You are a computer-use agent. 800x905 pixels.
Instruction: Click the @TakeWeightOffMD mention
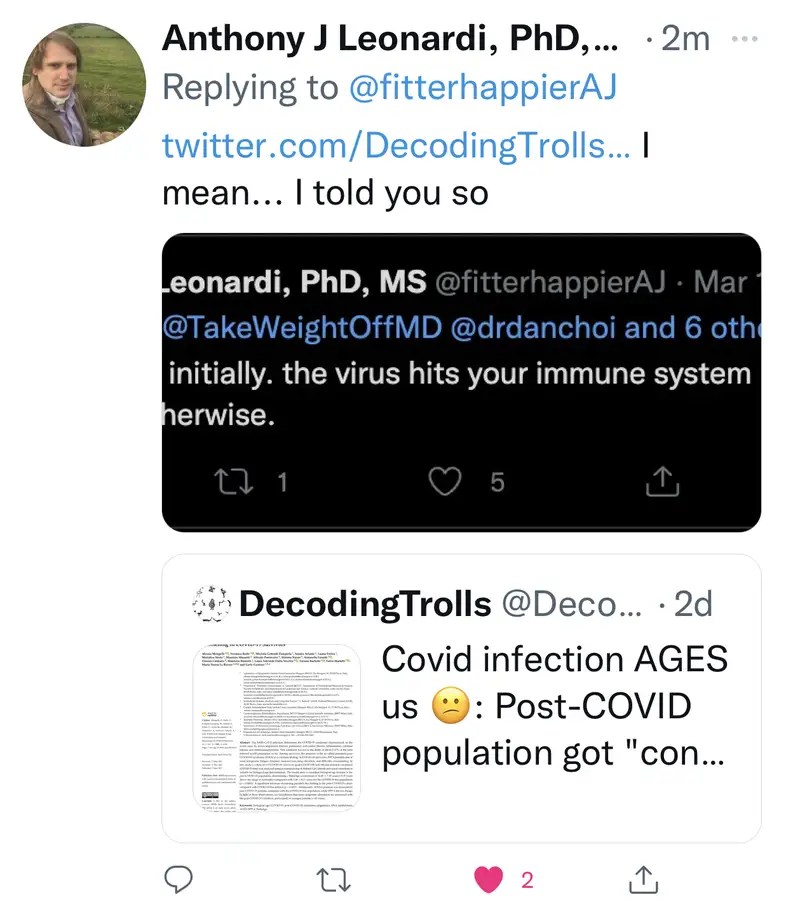tap(305, 329)
